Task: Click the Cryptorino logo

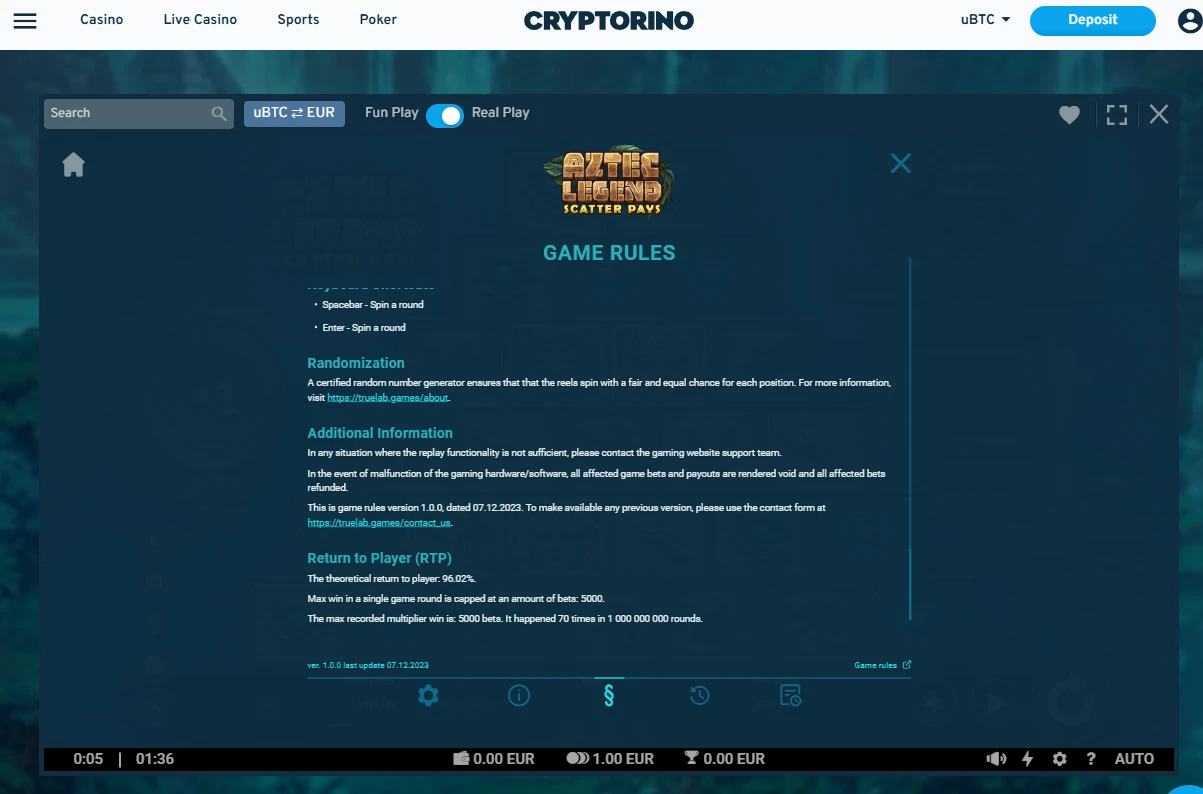Action: (608, 20)
